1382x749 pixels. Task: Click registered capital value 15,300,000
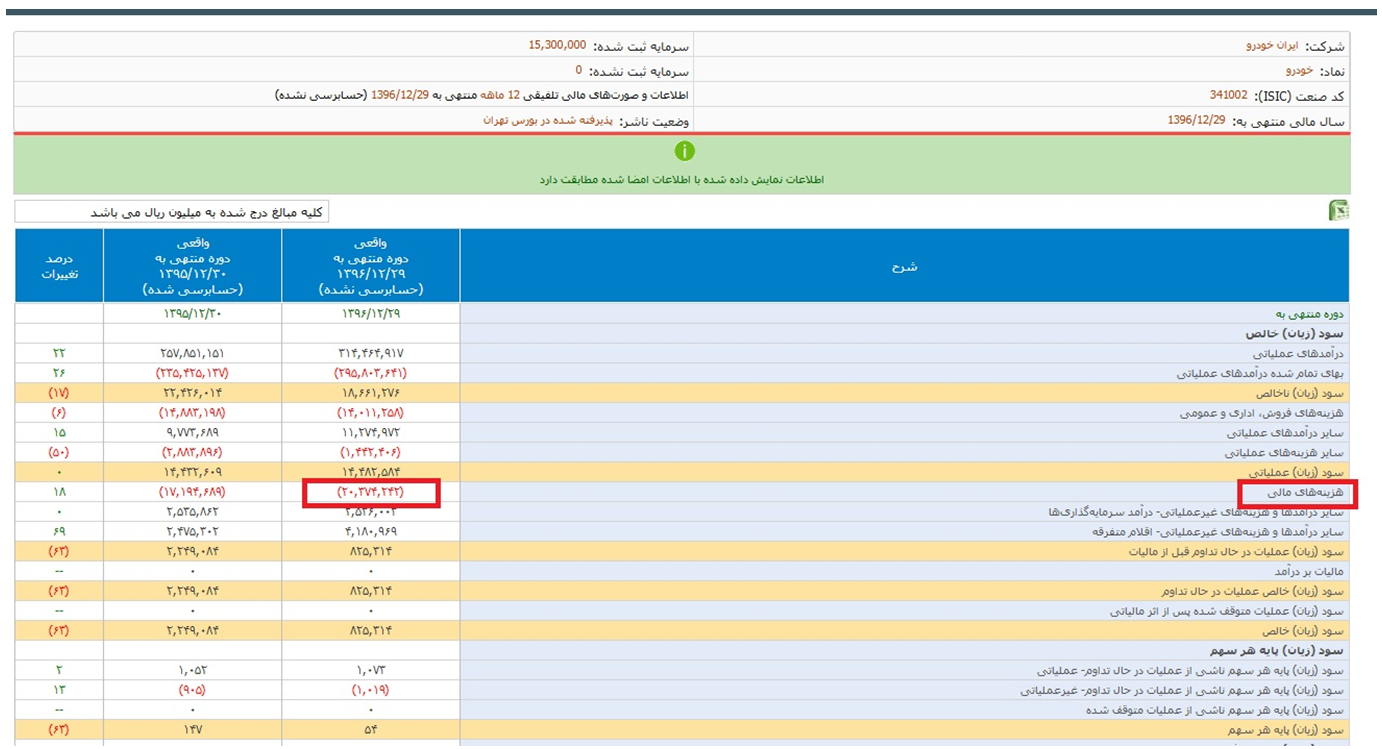pyautogui.click(x=556, y=46)
